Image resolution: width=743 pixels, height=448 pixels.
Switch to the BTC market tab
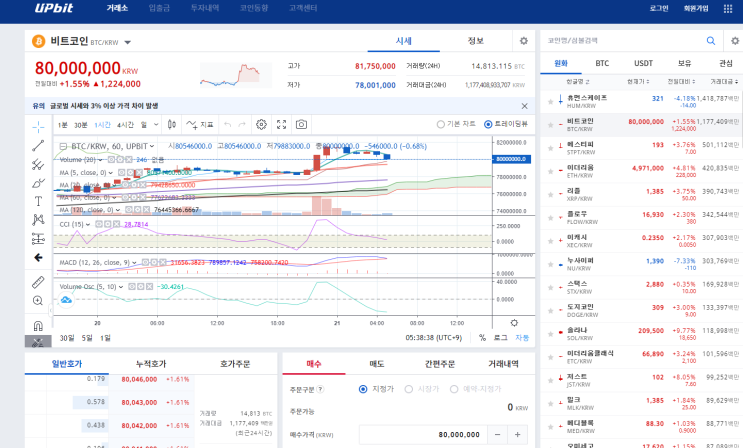point(602,63)
